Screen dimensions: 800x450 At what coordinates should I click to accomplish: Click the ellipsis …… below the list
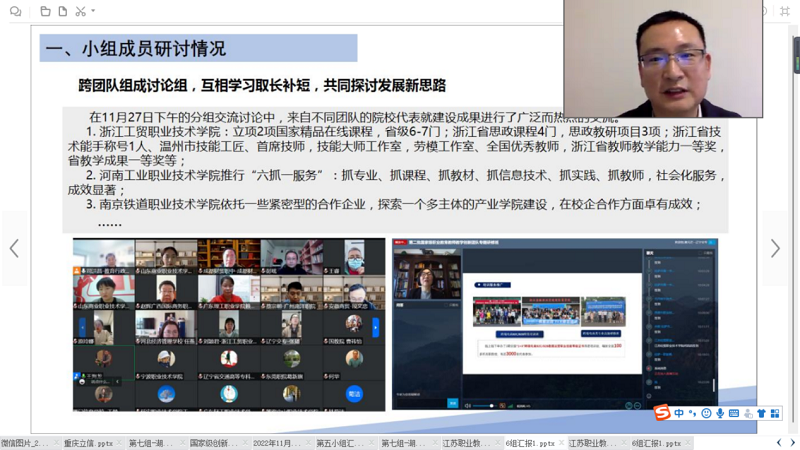coord(110,223)
